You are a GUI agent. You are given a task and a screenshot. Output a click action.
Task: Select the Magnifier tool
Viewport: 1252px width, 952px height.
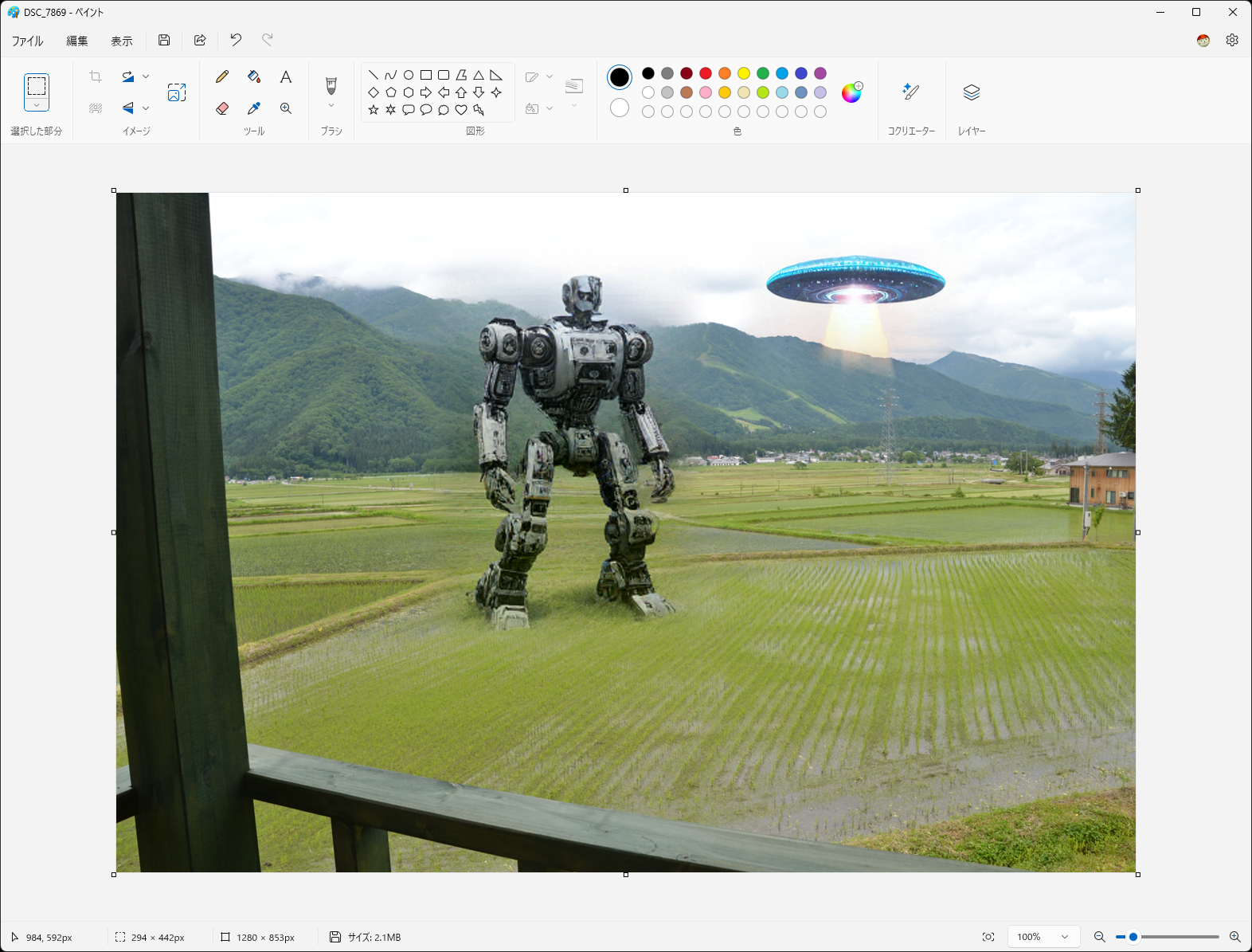(x=286, y=108)
